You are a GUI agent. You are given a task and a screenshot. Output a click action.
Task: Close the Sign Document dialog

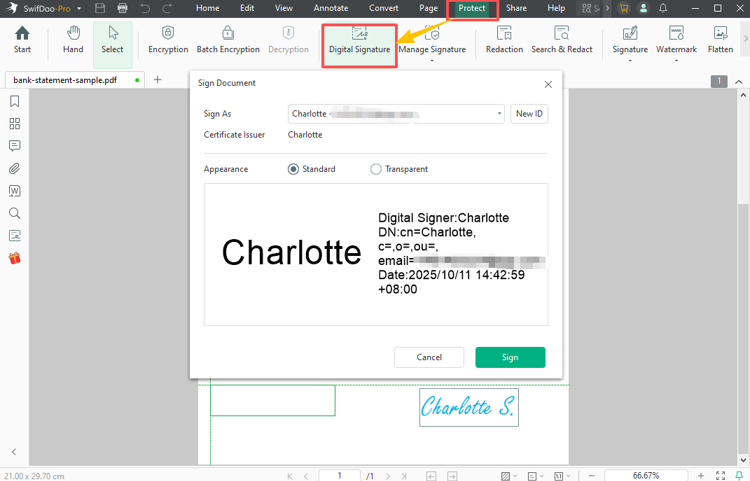(x=548, y=84)
